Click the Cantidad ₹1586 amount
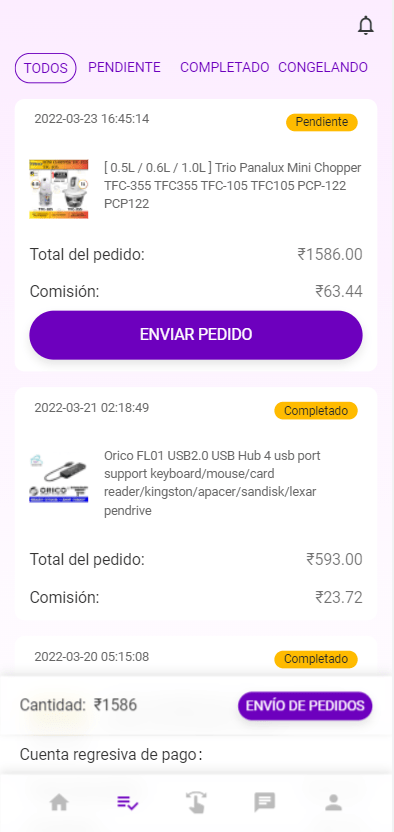Screen dimensions: 394x832 pos(78,705)
